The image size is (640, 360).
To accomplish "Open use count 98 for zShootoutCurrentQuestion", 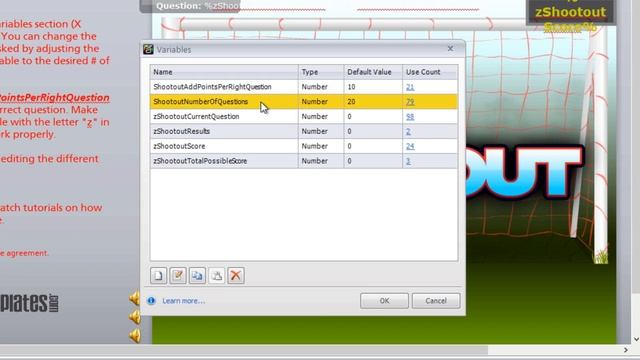I will [410, 117].
